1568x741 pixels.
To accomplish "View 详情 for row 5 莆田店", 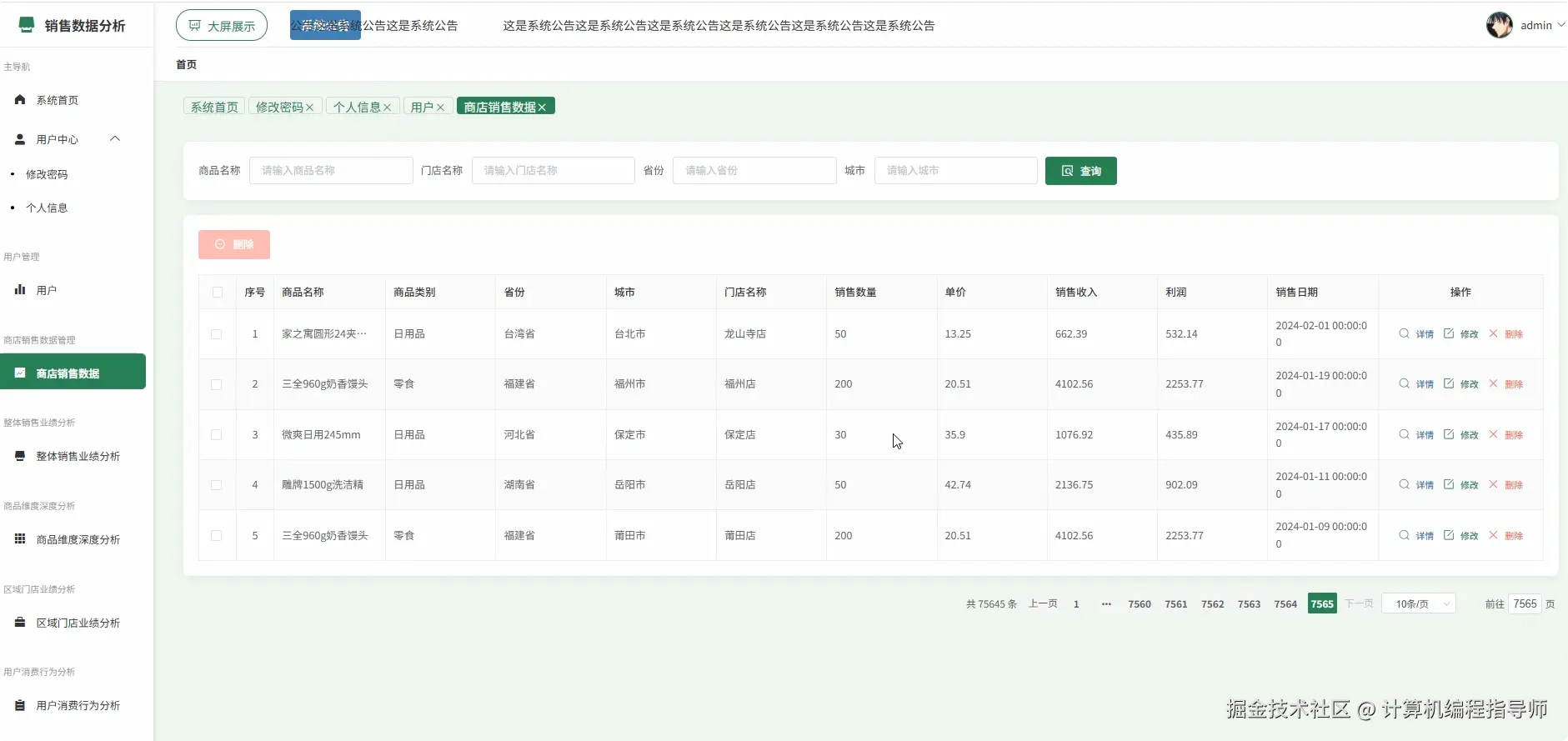I will click(x=1416, y=536).
